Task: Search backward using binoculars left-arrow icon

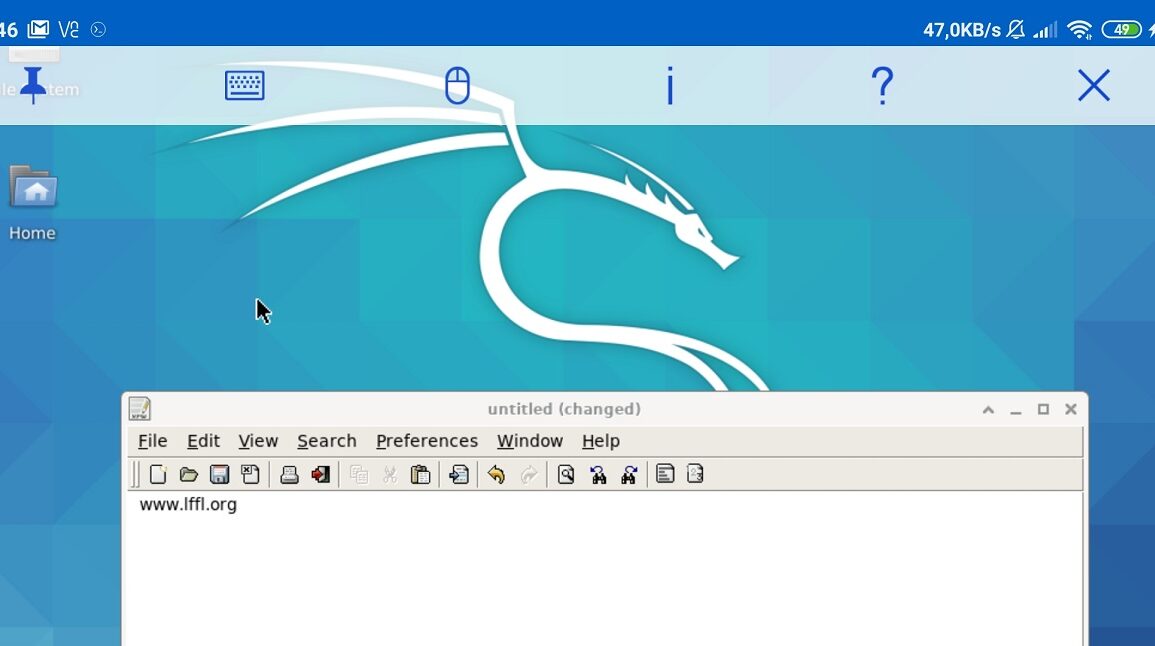Action: click(597, 474)
